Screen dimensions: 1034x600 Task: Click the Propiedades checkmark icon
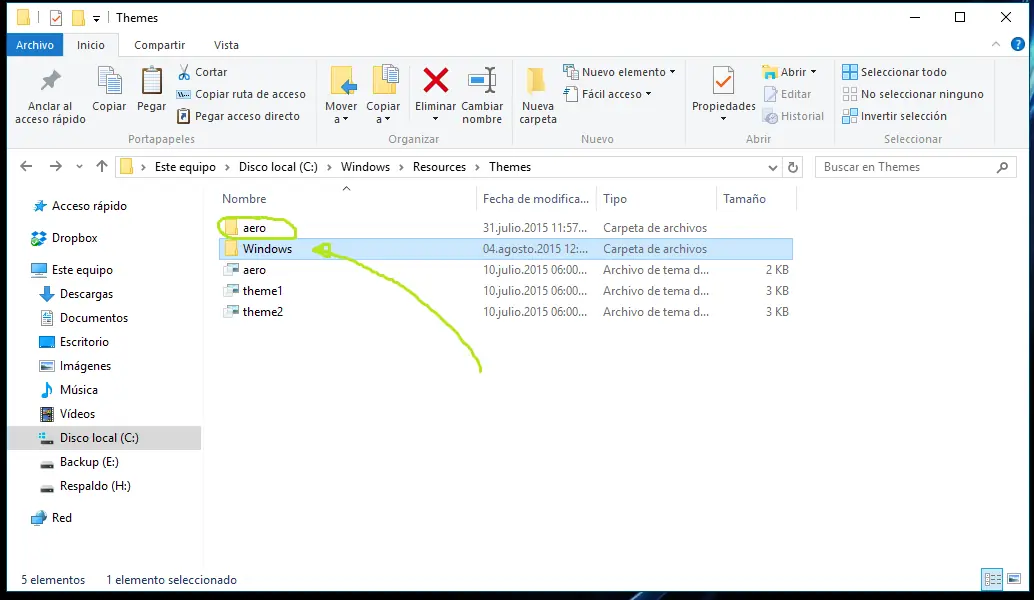pos(723,81)
